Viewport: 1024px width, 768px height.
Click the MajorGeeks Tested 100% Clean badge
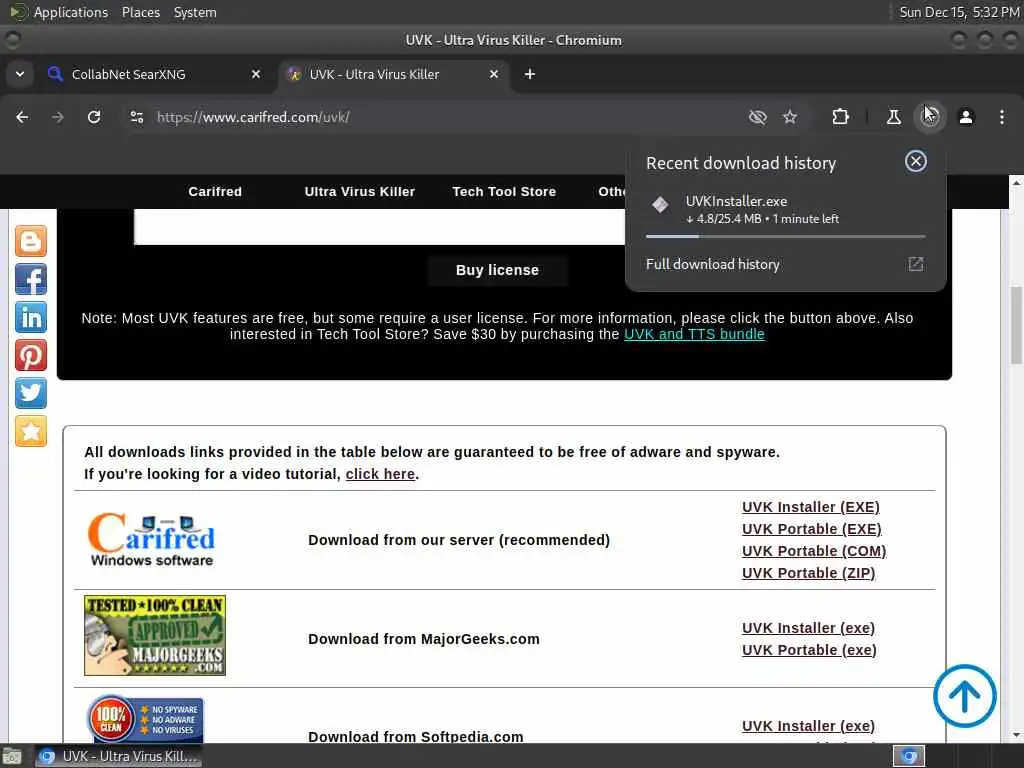tap(155, 635)
